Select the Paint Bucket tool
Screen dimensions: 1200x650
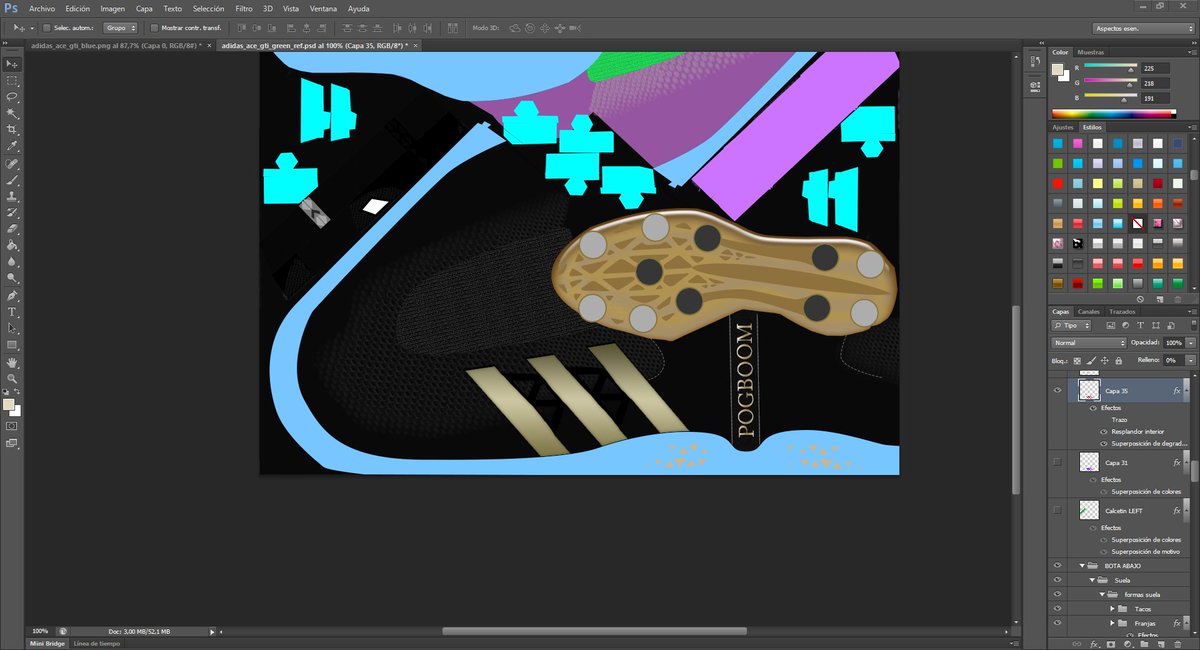12,245
